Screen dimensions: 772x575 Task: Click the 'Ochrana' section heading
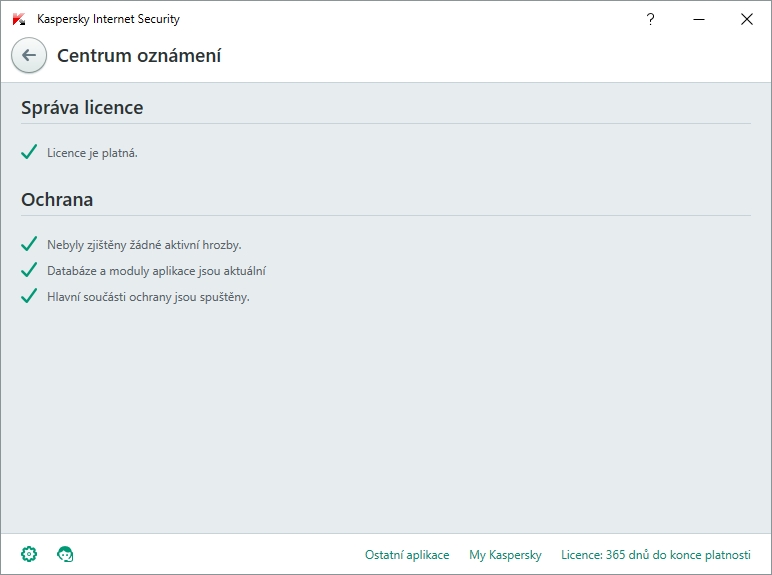(x=57, y=199)
